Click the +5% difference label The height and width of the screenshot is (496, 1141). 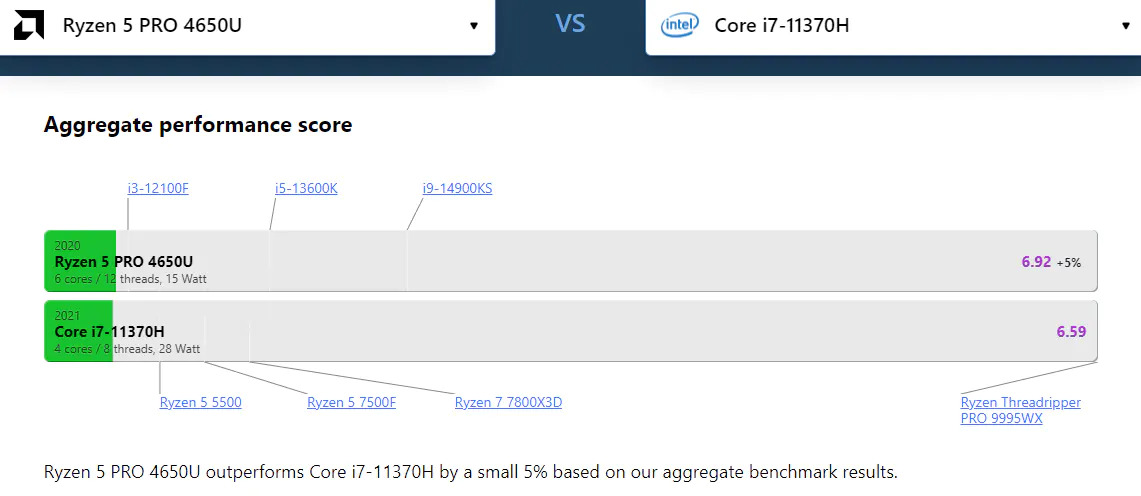[1069, 263]
